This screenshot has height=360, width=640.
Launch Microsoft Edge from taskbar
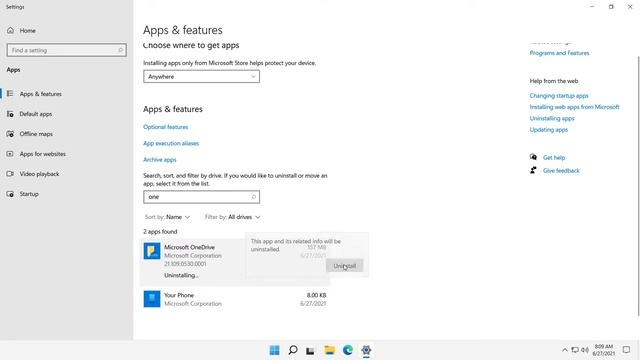coord(348,350)
